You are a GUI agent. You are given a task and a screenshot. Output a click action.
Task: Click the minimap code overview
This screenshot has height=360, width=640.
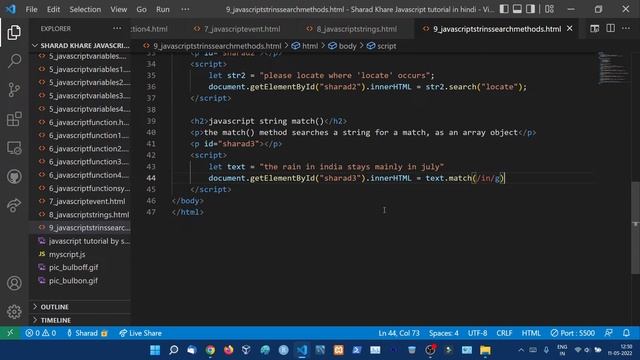tap(613, 67)
